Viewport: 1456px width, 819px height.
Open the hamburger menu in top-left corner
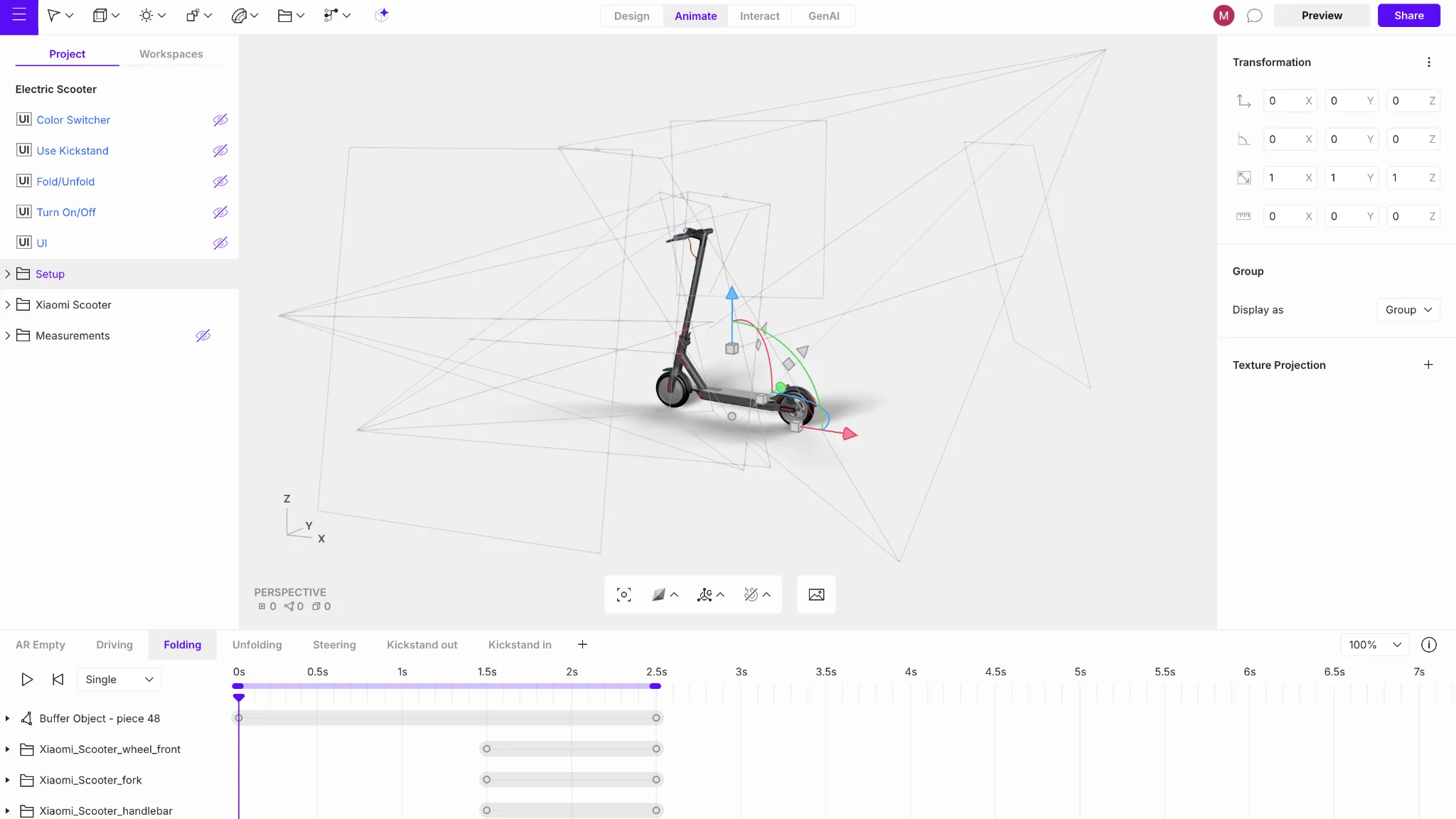[19, 16]
